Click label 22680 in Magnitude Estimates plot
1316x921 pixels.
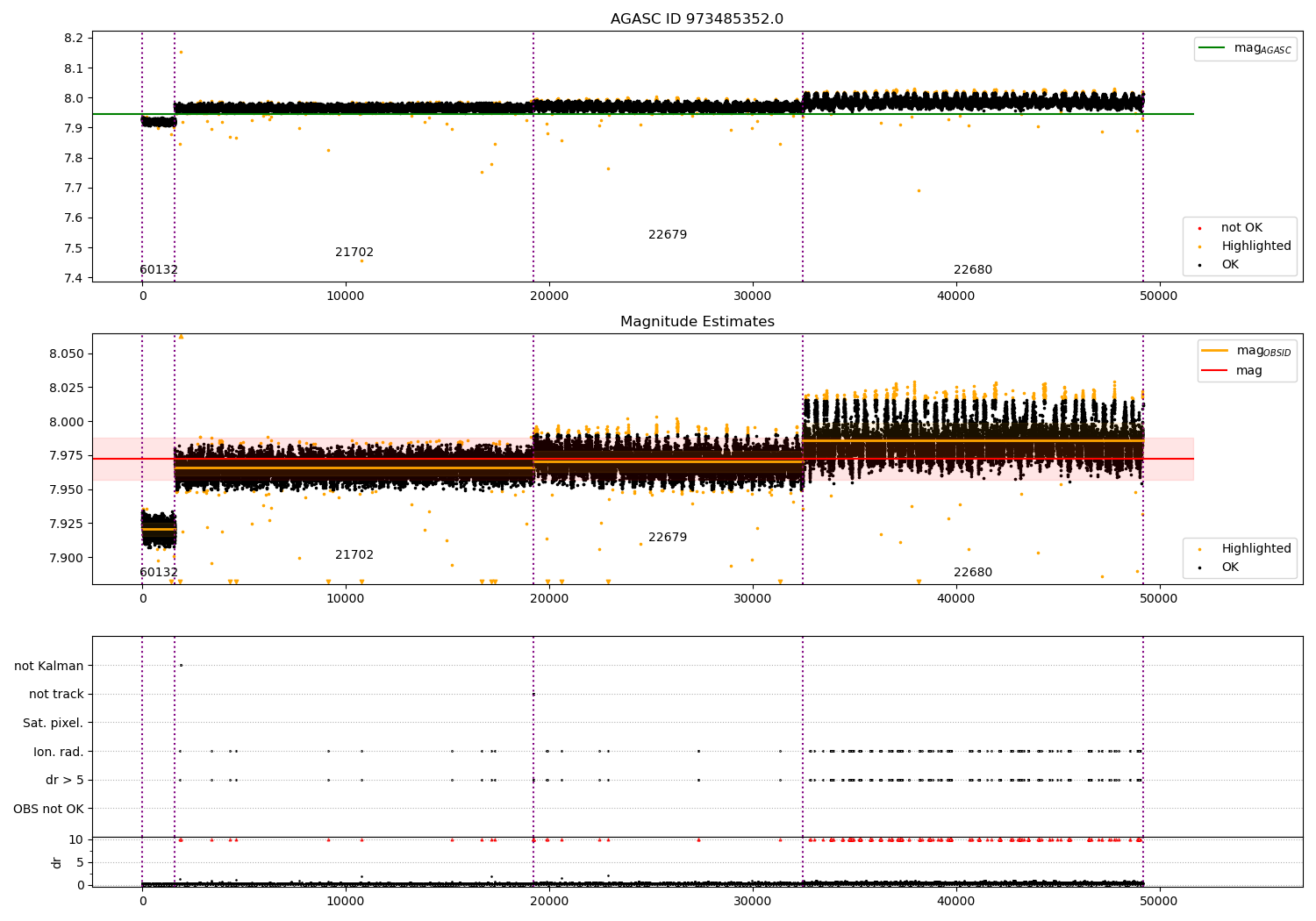click(x=973, y=573)
